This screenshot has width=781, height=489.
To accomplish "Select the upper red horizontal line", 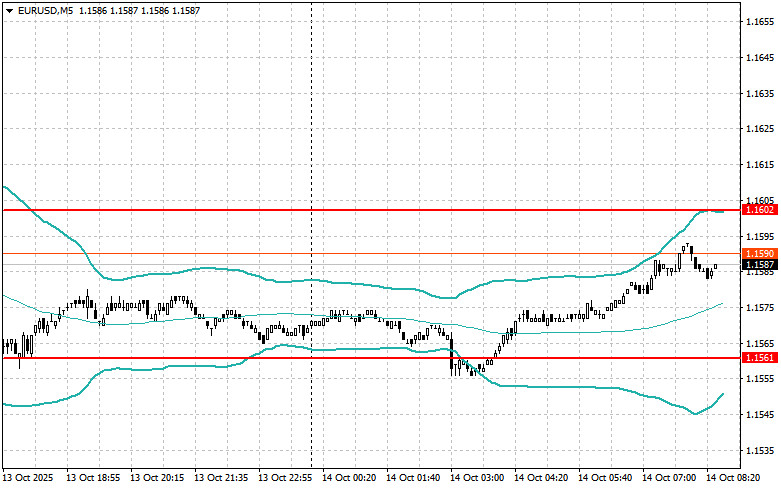I will click(372, 210).
